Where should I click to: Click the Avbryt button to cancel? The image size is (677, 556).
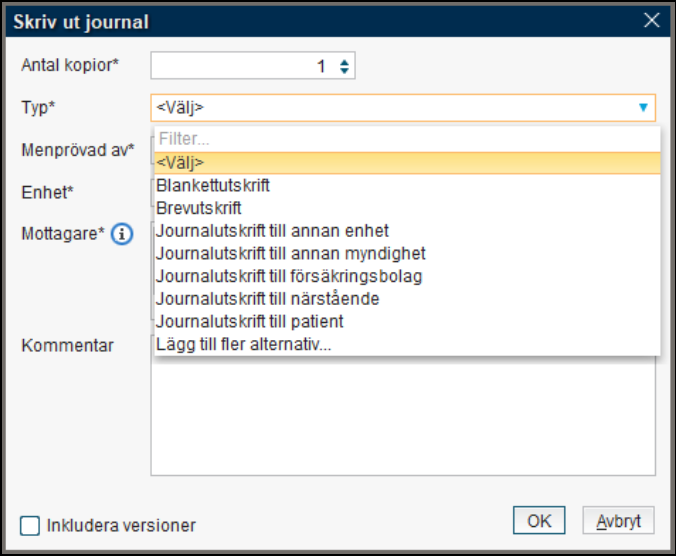tap(618, 521)
